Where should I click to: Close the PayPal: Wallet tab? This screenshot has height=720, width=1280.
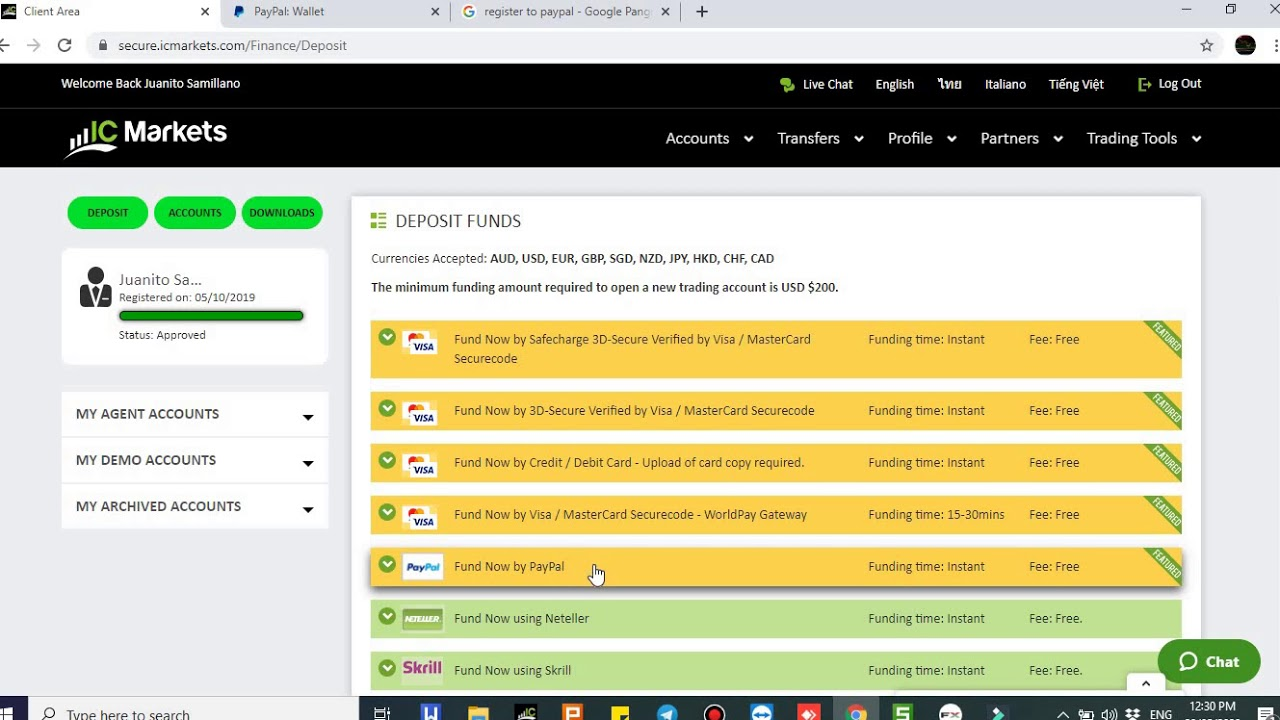[435, 12]
